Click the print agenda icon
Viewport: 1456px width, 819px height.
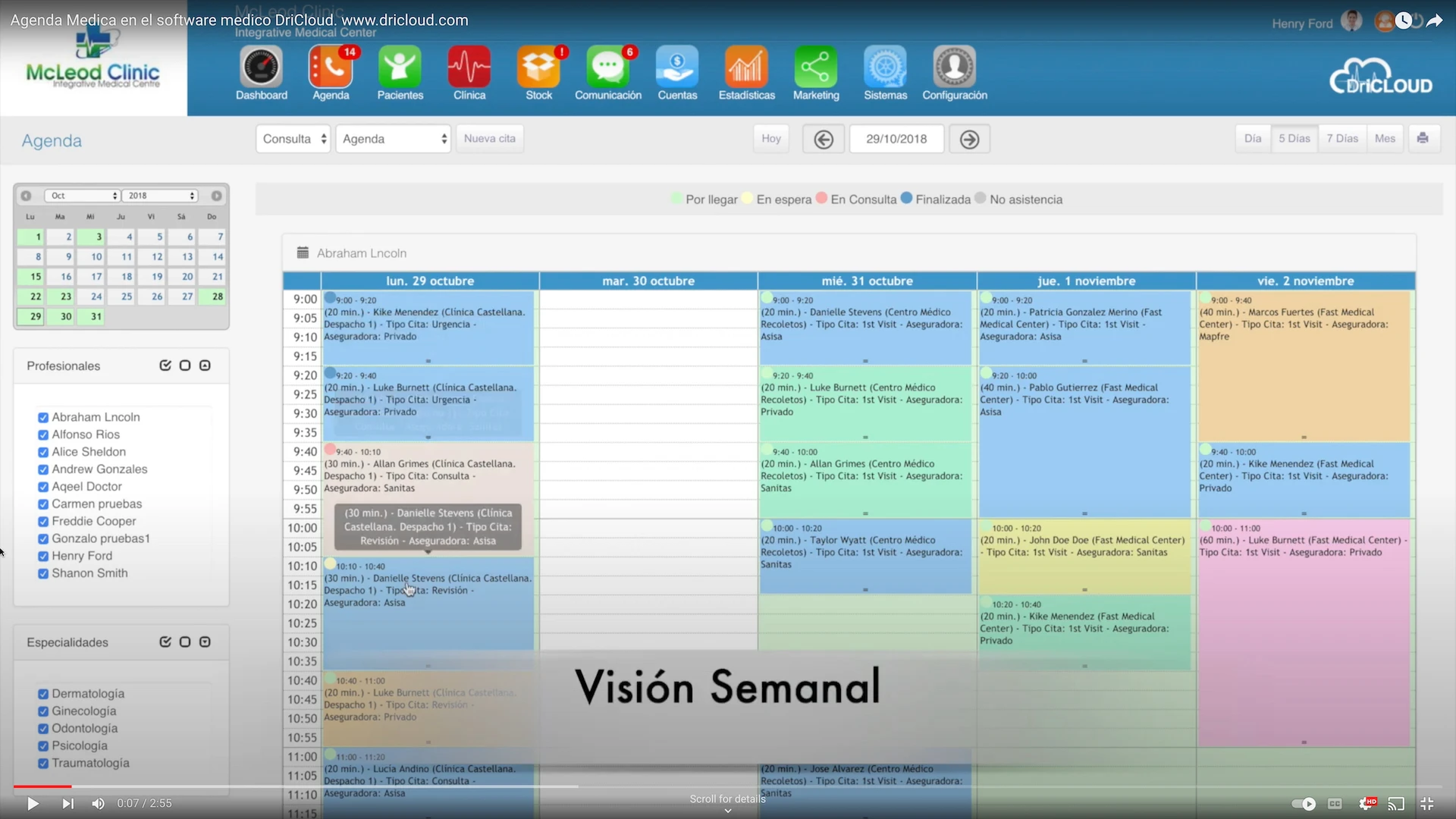tap(1424, 138)
